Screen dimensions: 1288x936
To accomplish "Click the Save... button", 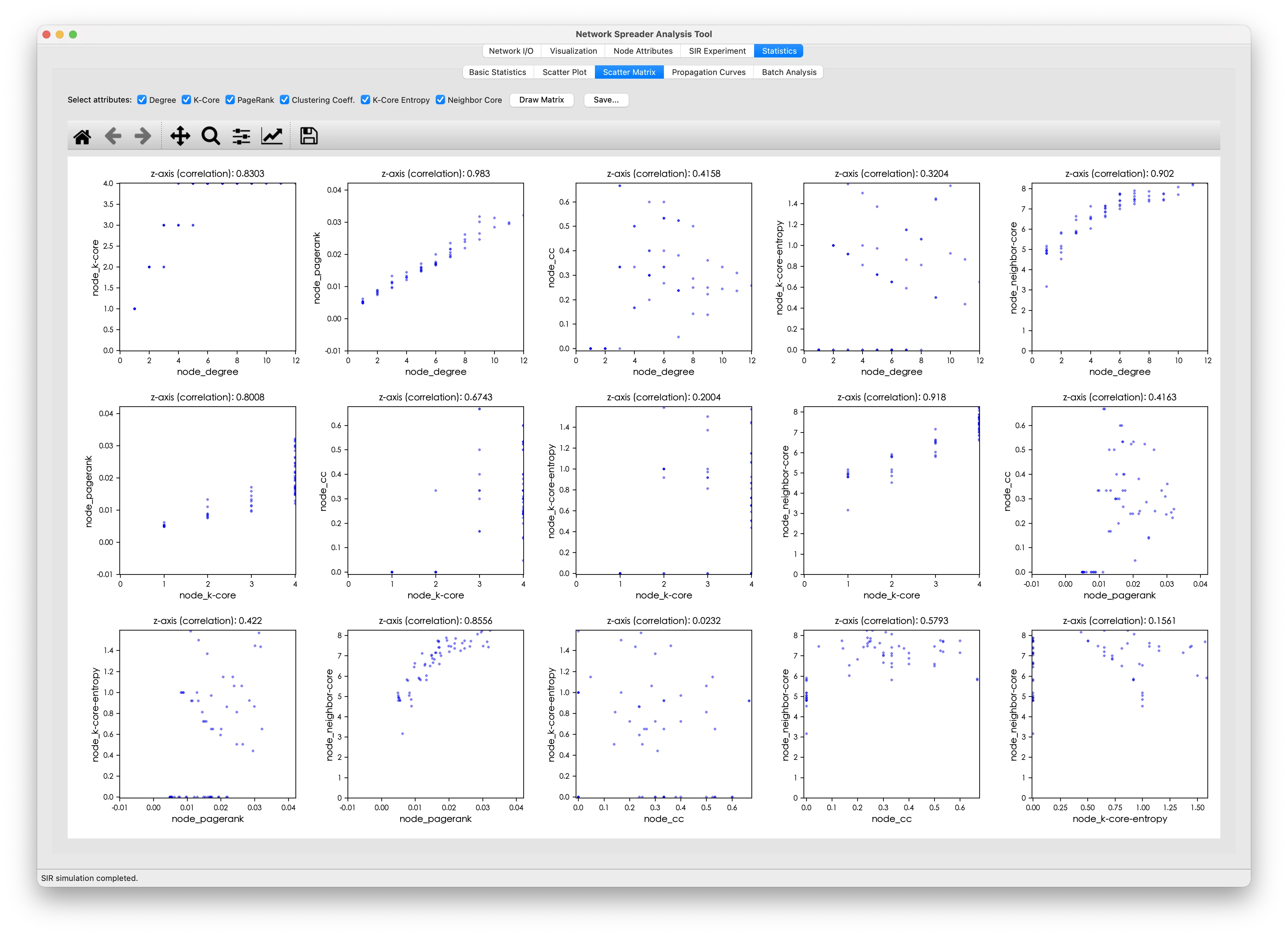I will [606, 100].
